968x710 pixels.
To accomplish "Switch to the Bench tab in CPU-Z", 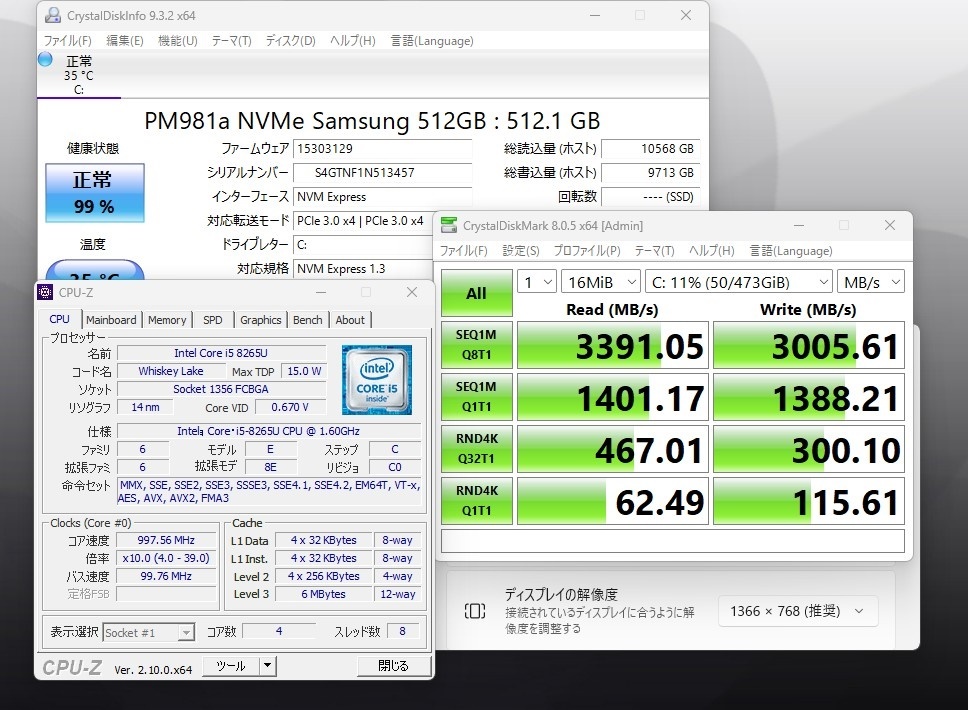I will [307, 320].
